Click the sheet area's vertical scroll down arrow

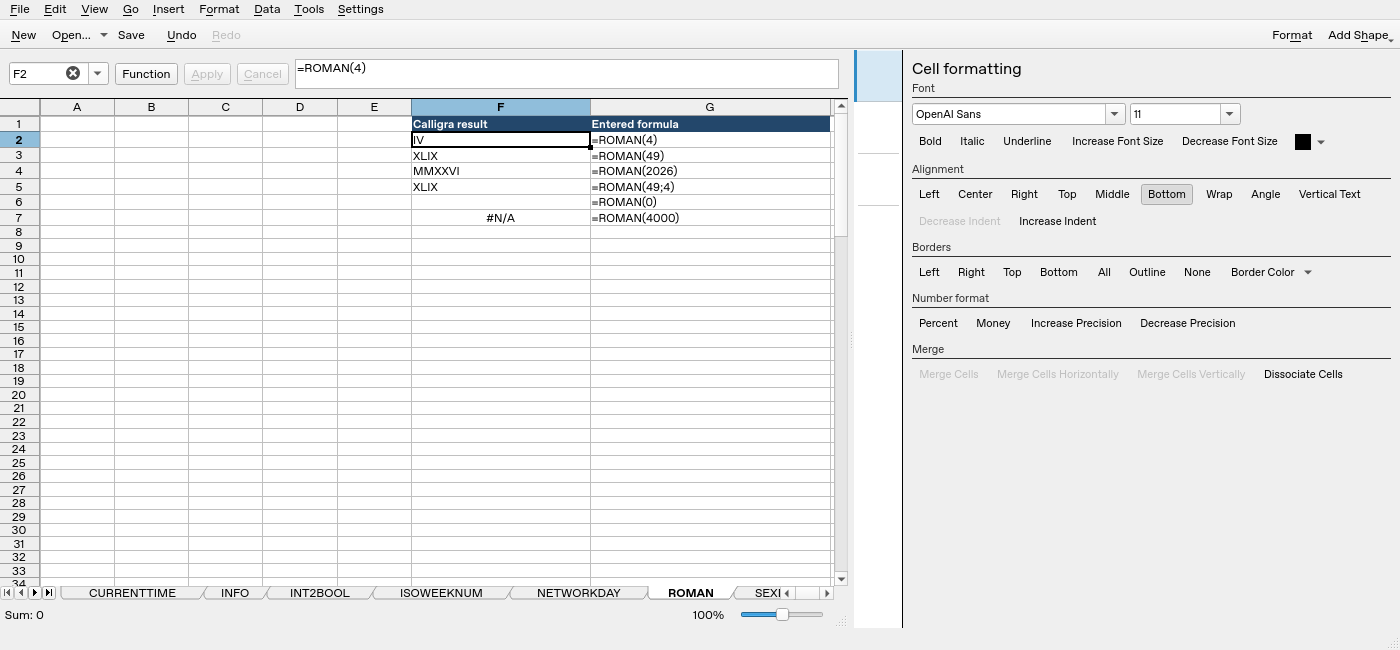point(841,579)
